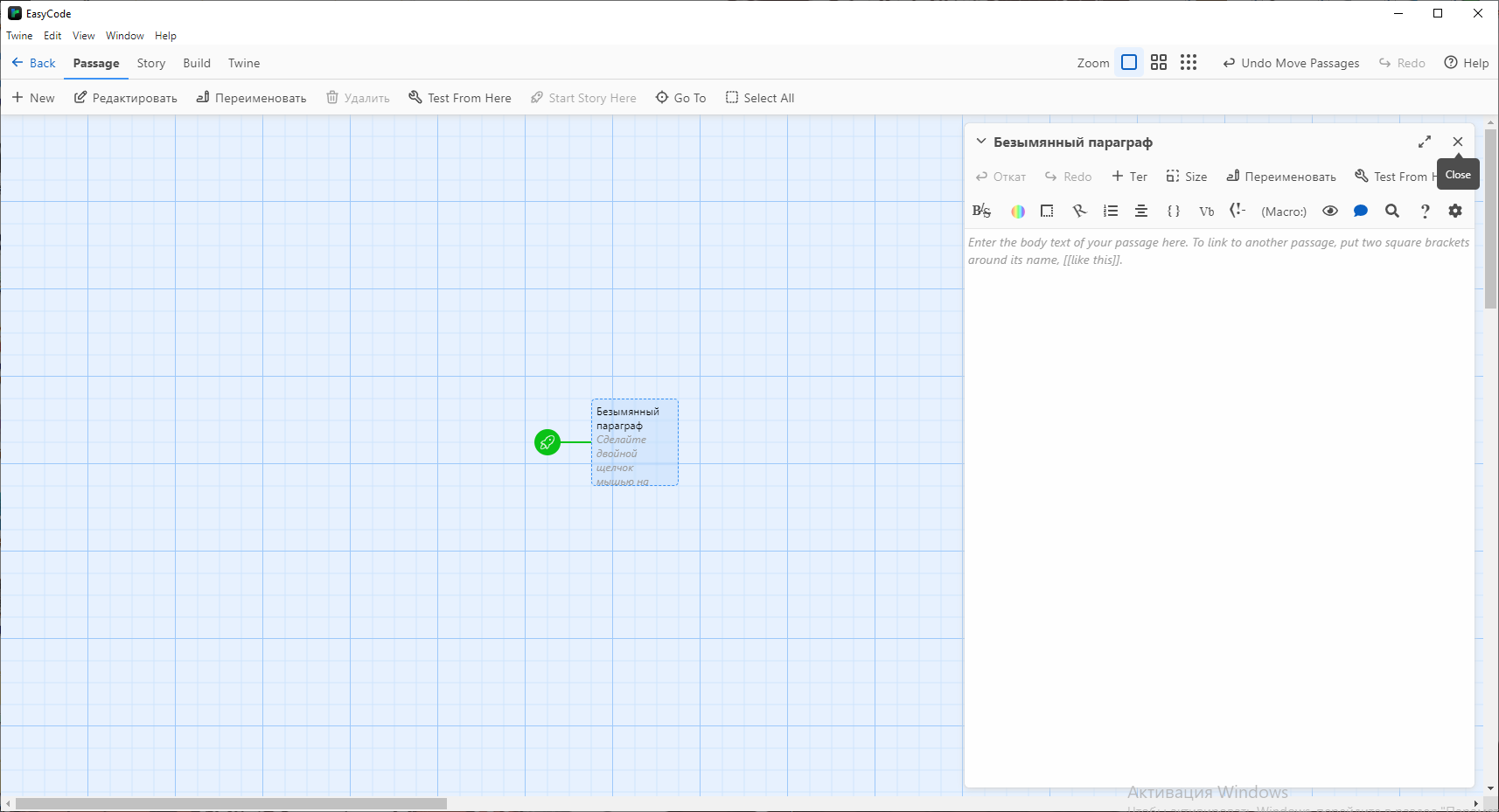Screen dimensions: 1499x812
Task: Open the Twine menu in menu bar
Action: tap(19, 36)
